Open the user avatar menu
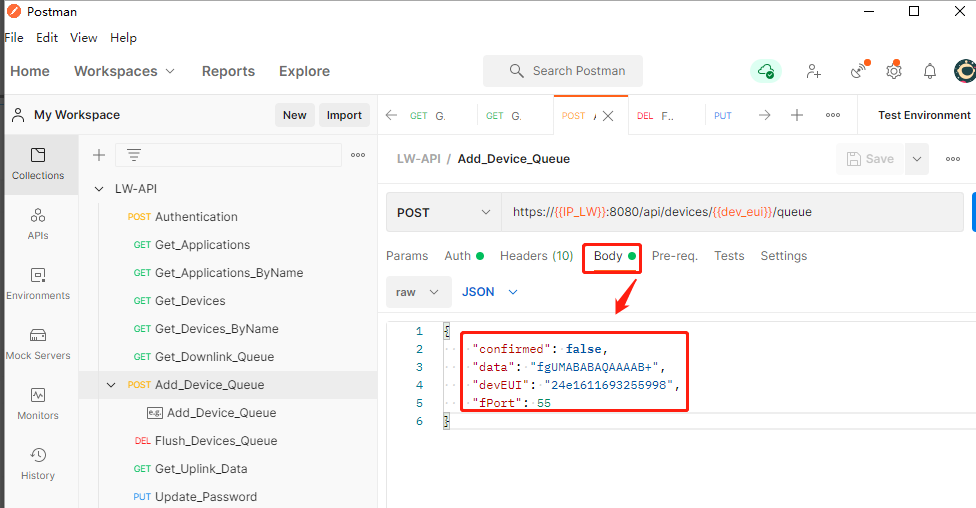This screenshot has width=976, height=508. 965,71
